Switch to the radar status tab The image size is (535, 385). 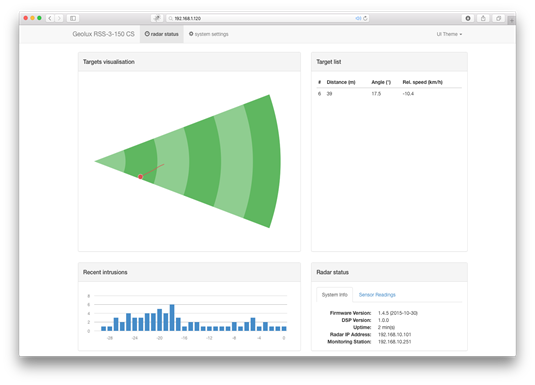(x=162, y=34)
